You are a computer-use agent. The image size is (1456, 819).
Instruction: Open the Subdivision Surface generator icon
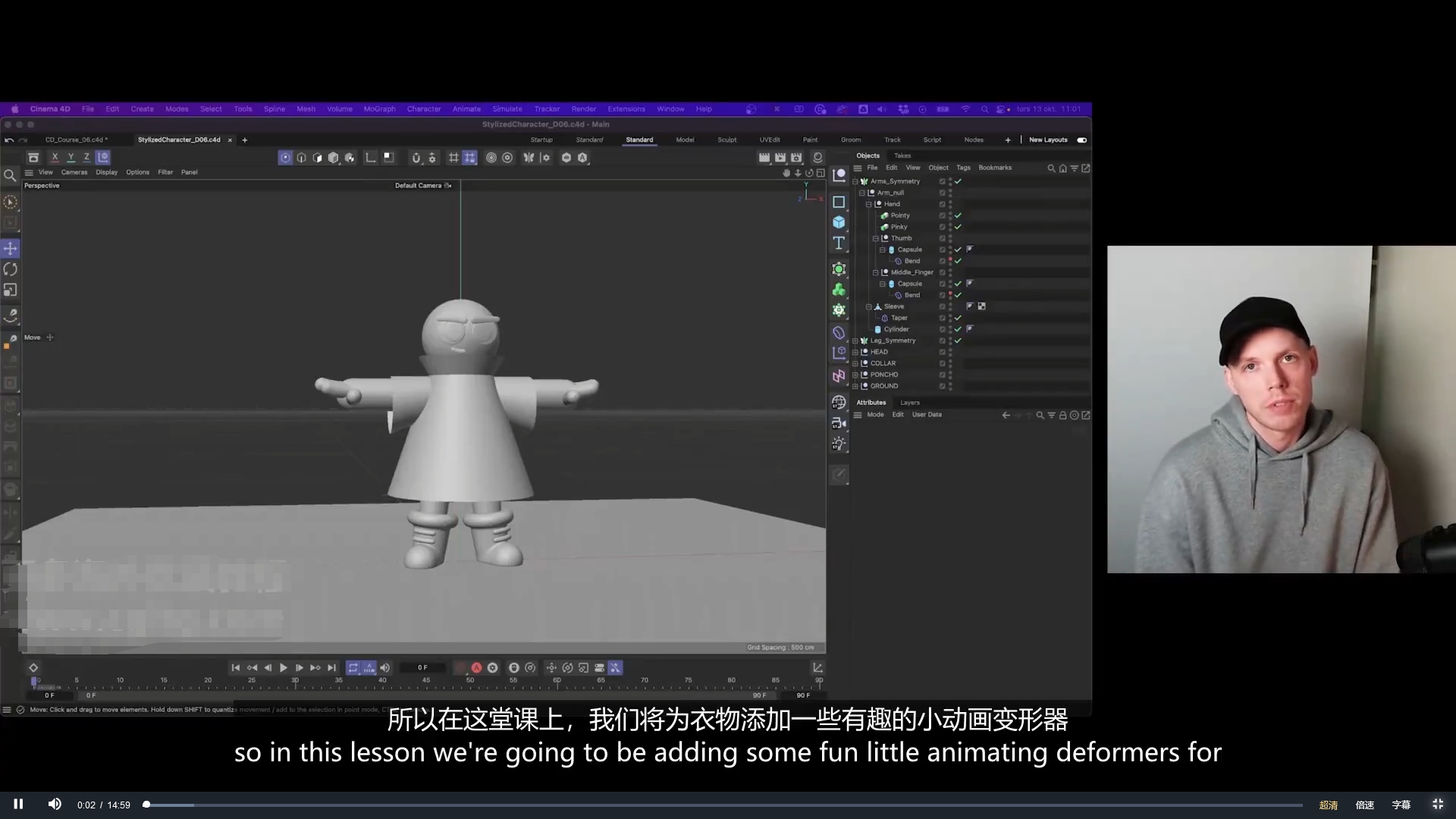(x=839, y=269)
